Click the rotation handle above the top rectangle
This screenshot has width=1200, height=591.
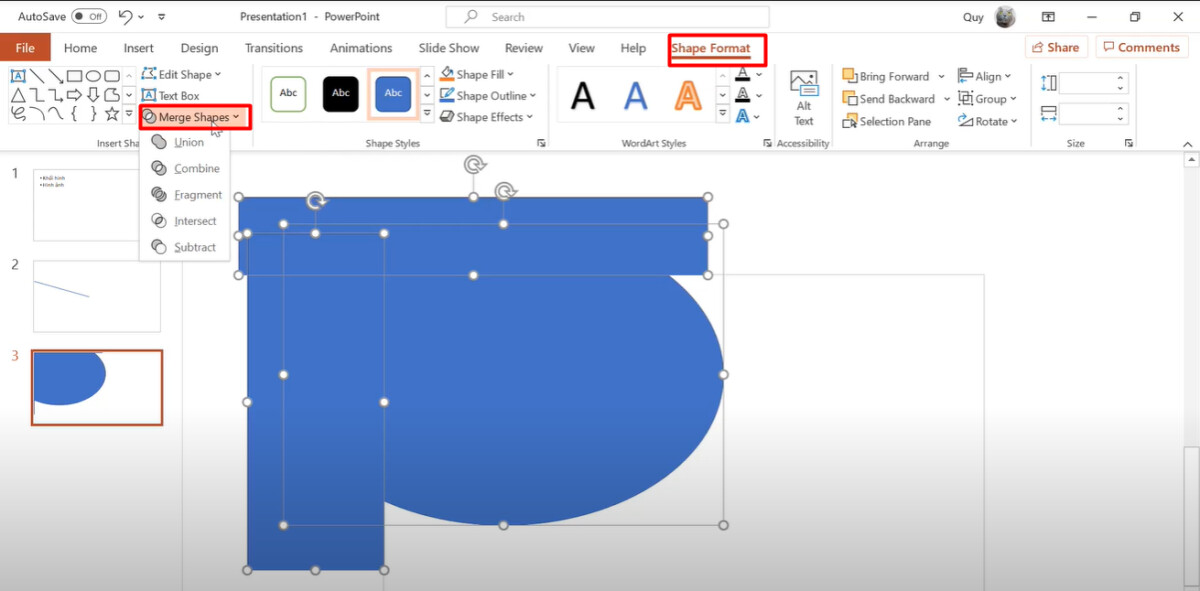coord(474,163)
